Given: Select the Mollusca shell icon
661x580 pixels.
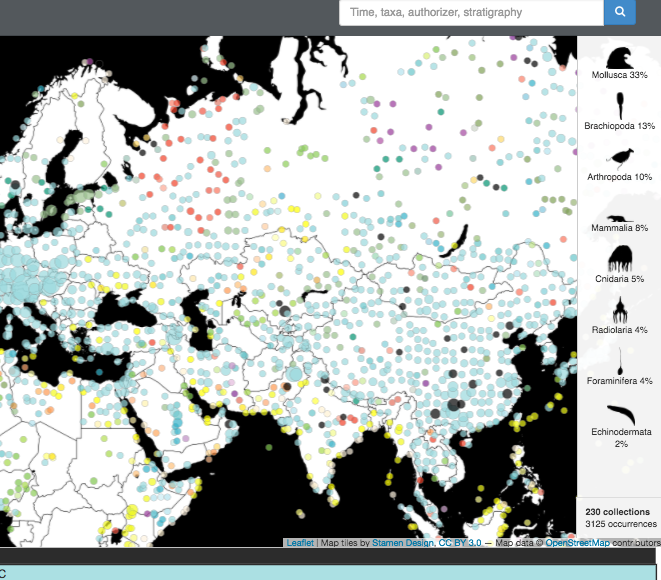Looking at the screenshot, I should point(618,56).
